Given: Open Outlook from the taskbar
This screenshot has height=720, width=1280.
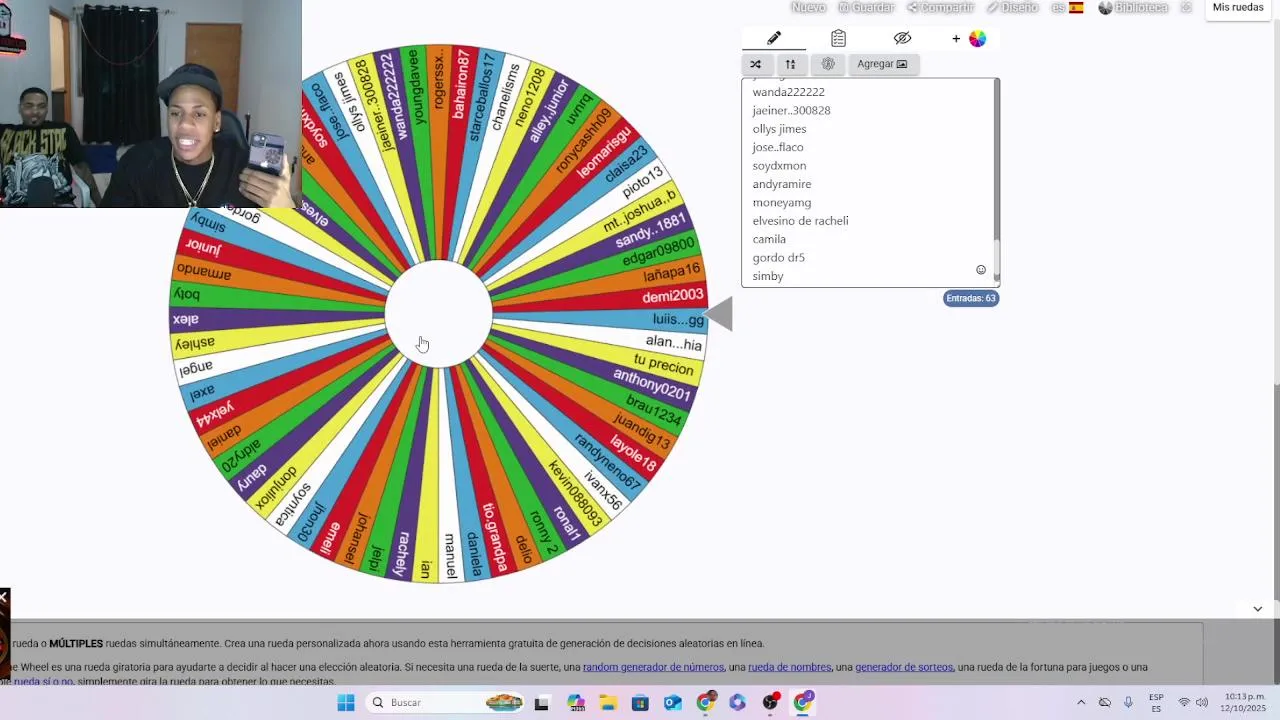Looking at the screenshot, I should [672, 703].
